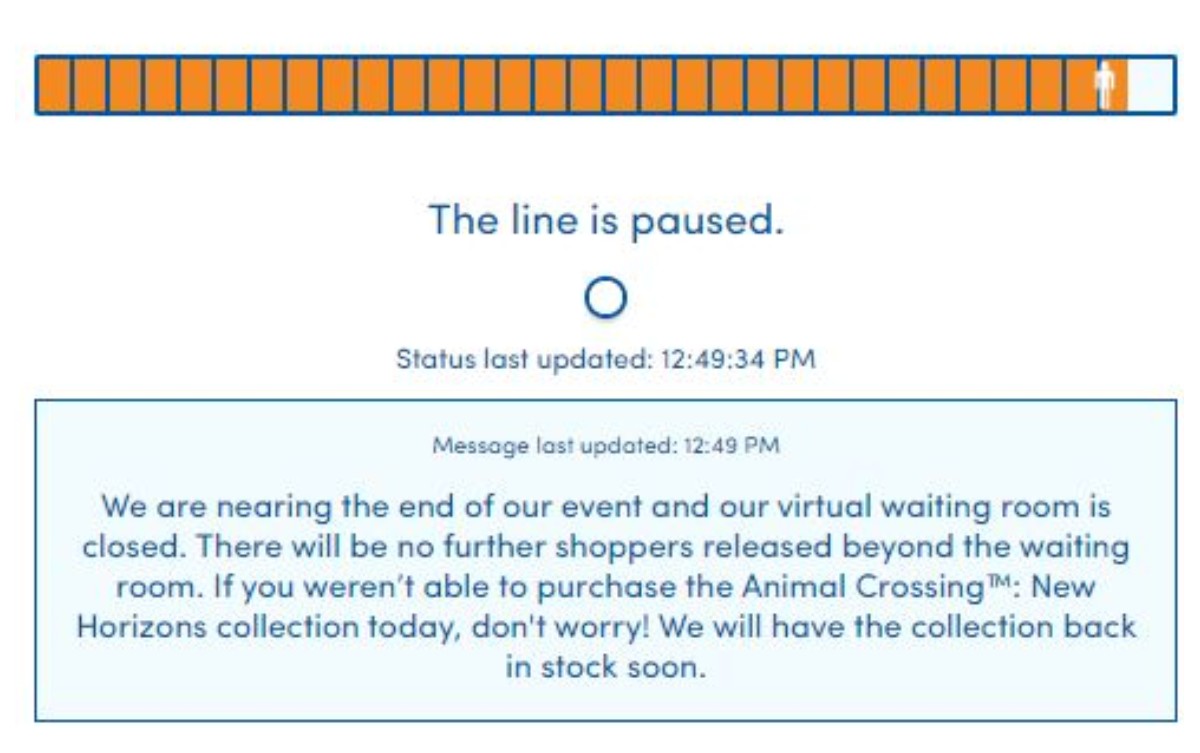Click the "Message last updated" label
1200x753 pixels.
553,445
